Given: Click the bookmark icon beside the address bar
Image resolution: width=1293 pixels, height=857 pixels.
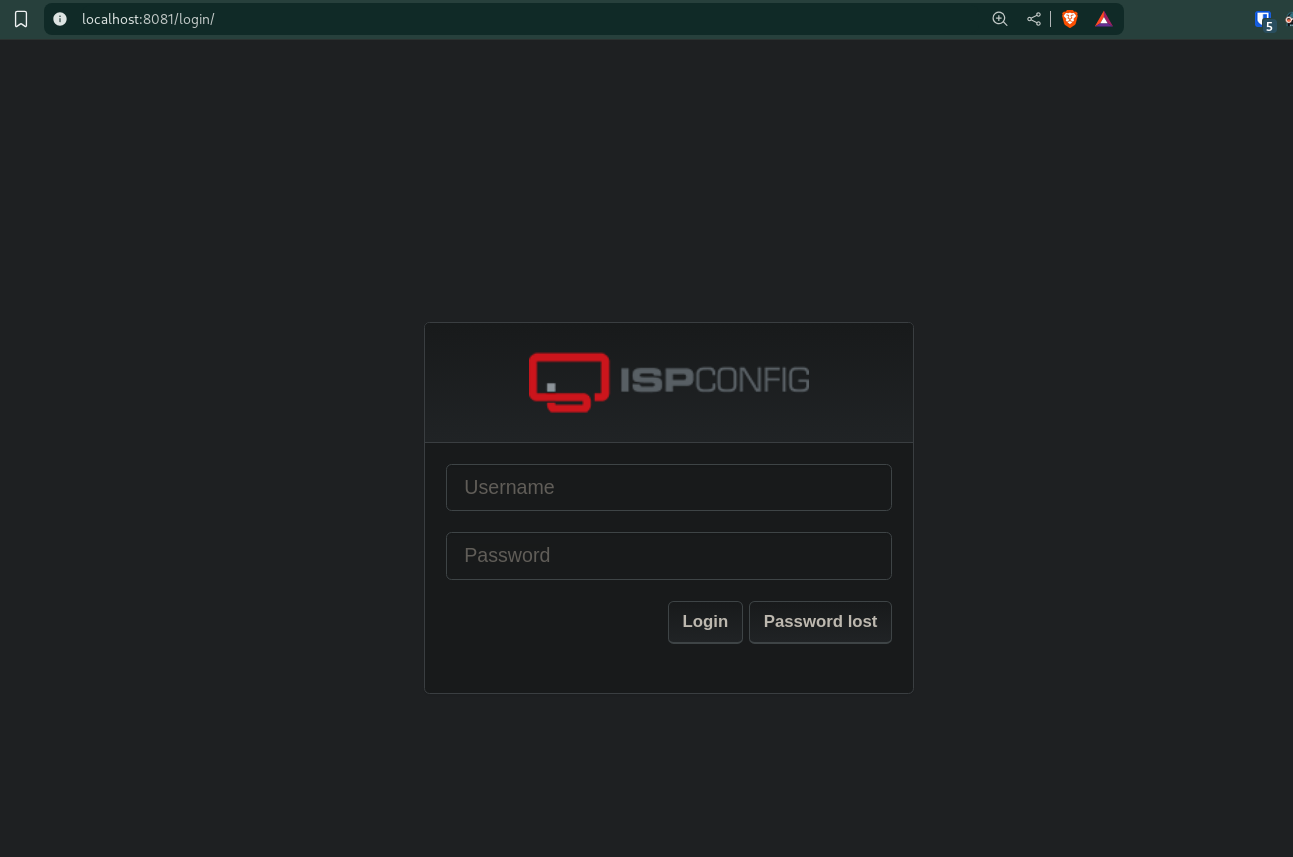Looking at the screenshot, I should [x=21, y=19].
